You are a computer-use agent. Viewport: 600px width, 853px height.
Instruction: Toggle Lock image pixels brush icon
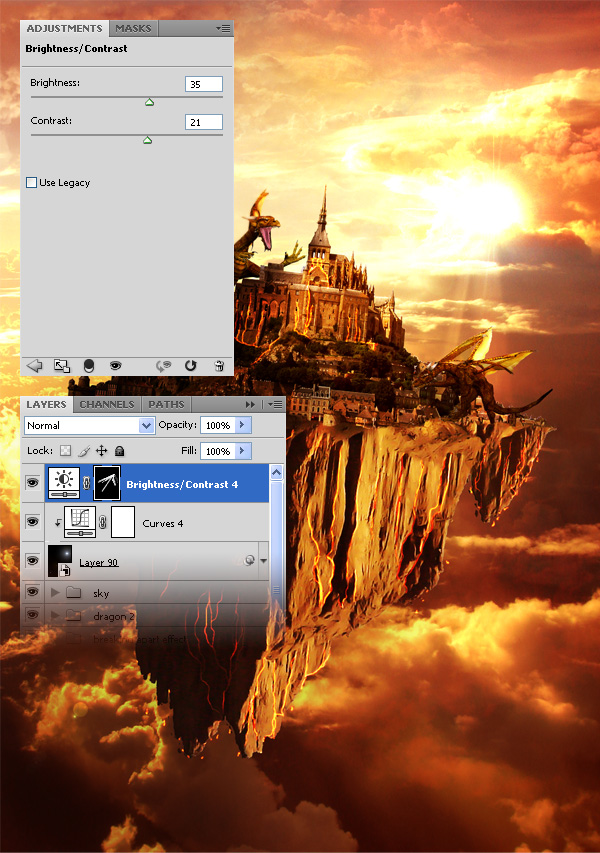click(x=84, y=450)
